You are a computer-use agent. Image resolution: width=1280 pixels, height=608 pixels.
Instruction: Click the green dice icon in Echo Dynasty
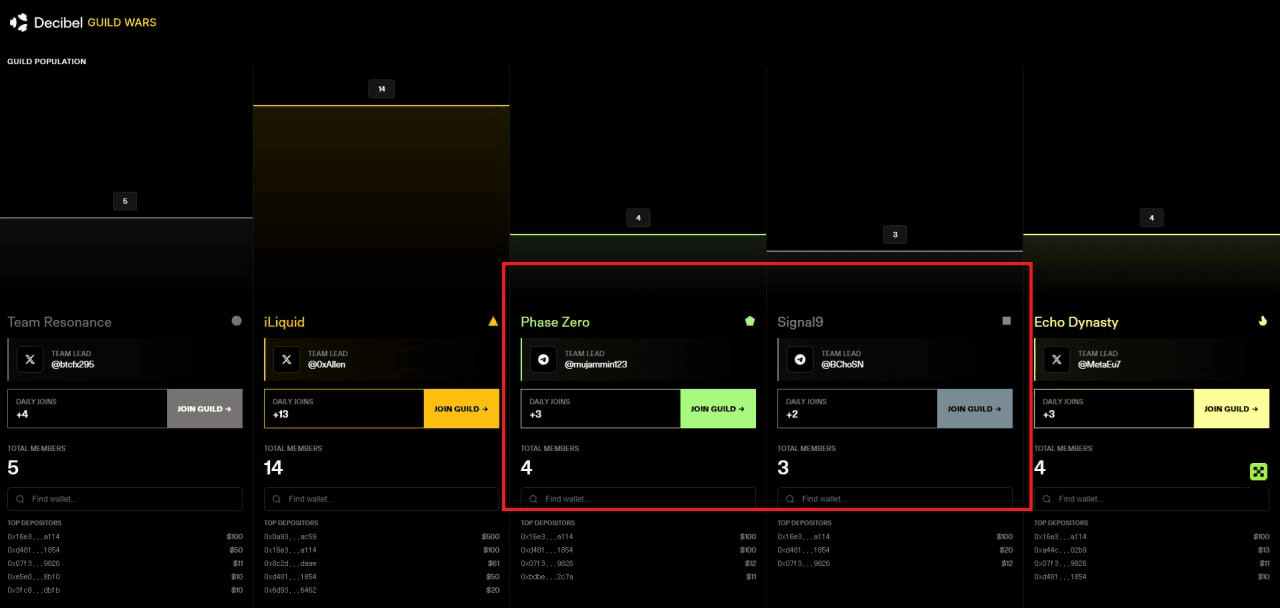click(x=1258, y=471)
